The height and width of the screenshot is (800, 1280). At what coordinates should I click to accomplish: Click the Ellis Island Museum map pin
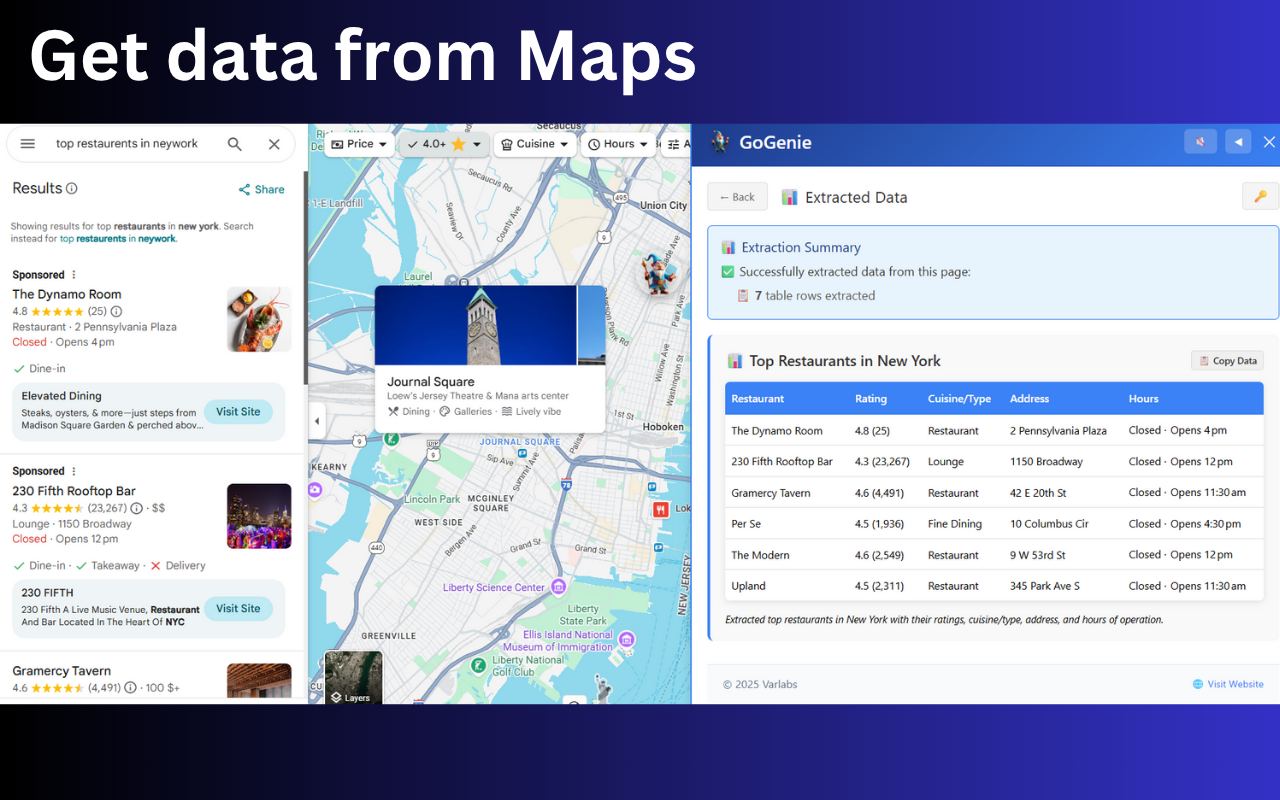(626, 640)
